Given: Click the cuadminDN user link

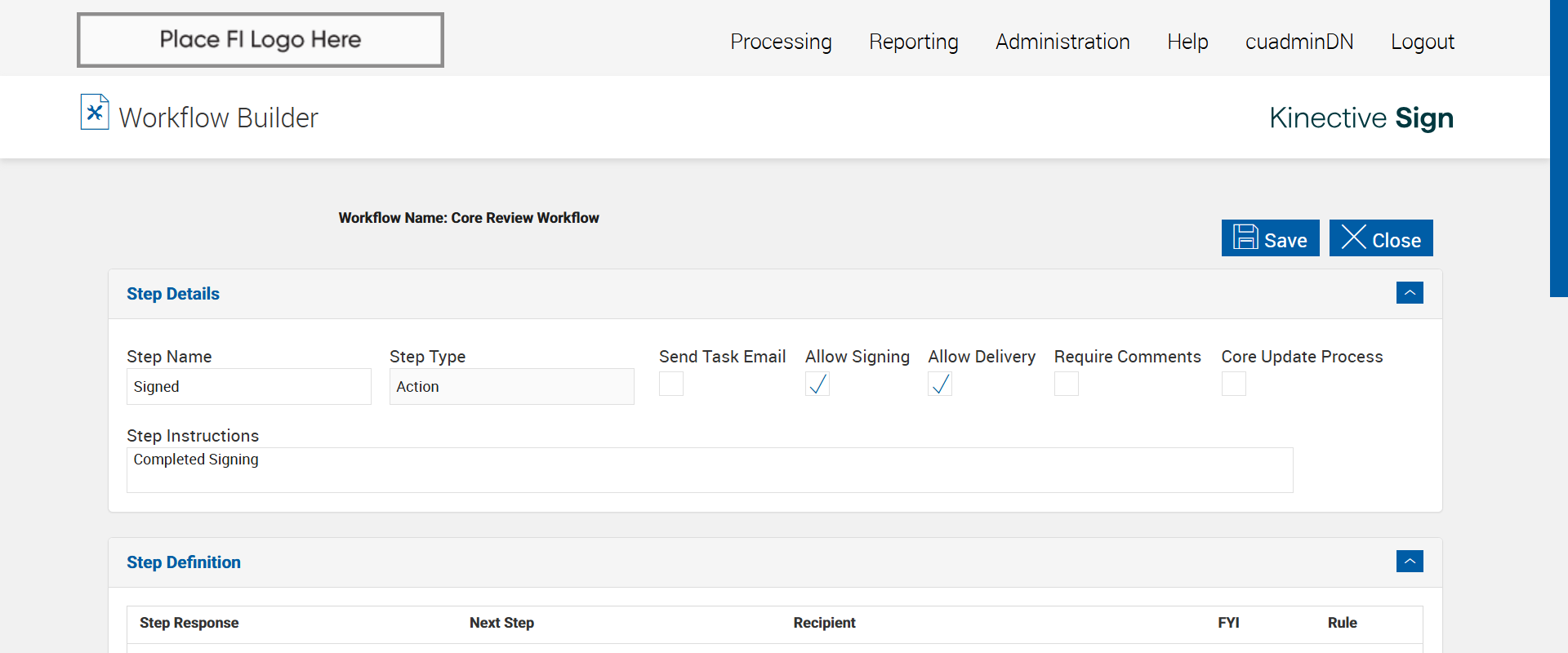Looking at the screenshot, I should click(x=1299, y=42).
